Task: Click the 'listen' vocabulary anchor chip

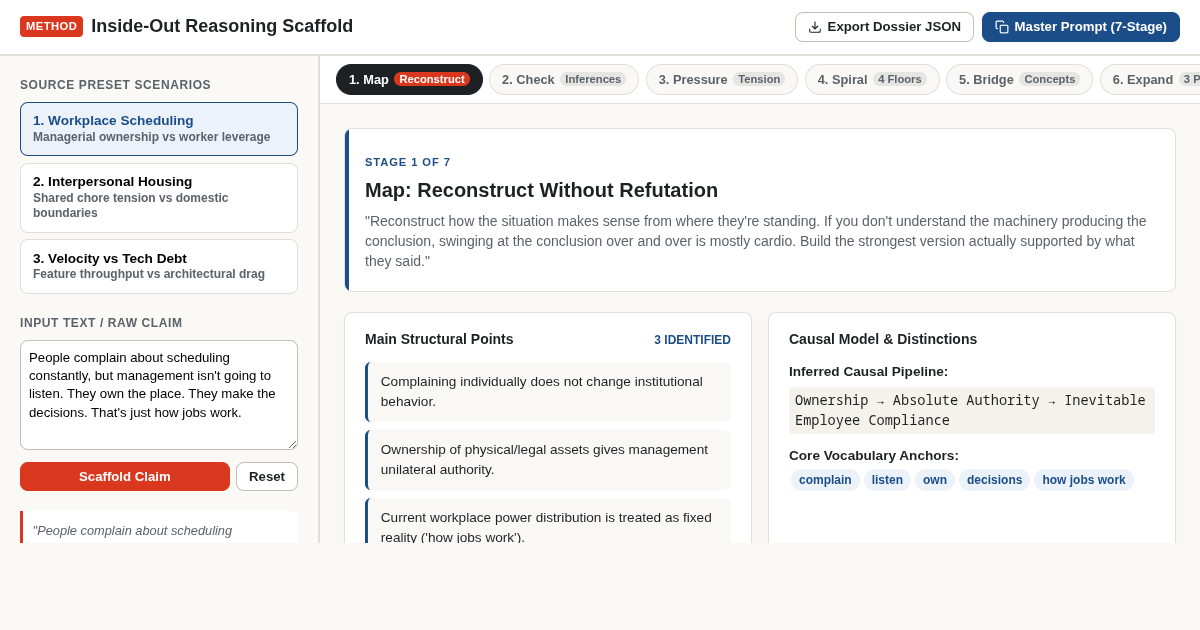Action: tap(887, 480)
